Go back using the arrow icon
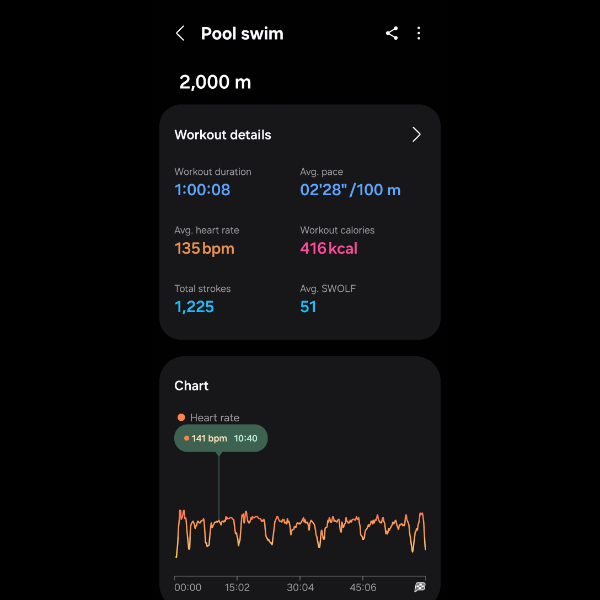The height and width of the screenshot is (600, 600). coord(180,33)
